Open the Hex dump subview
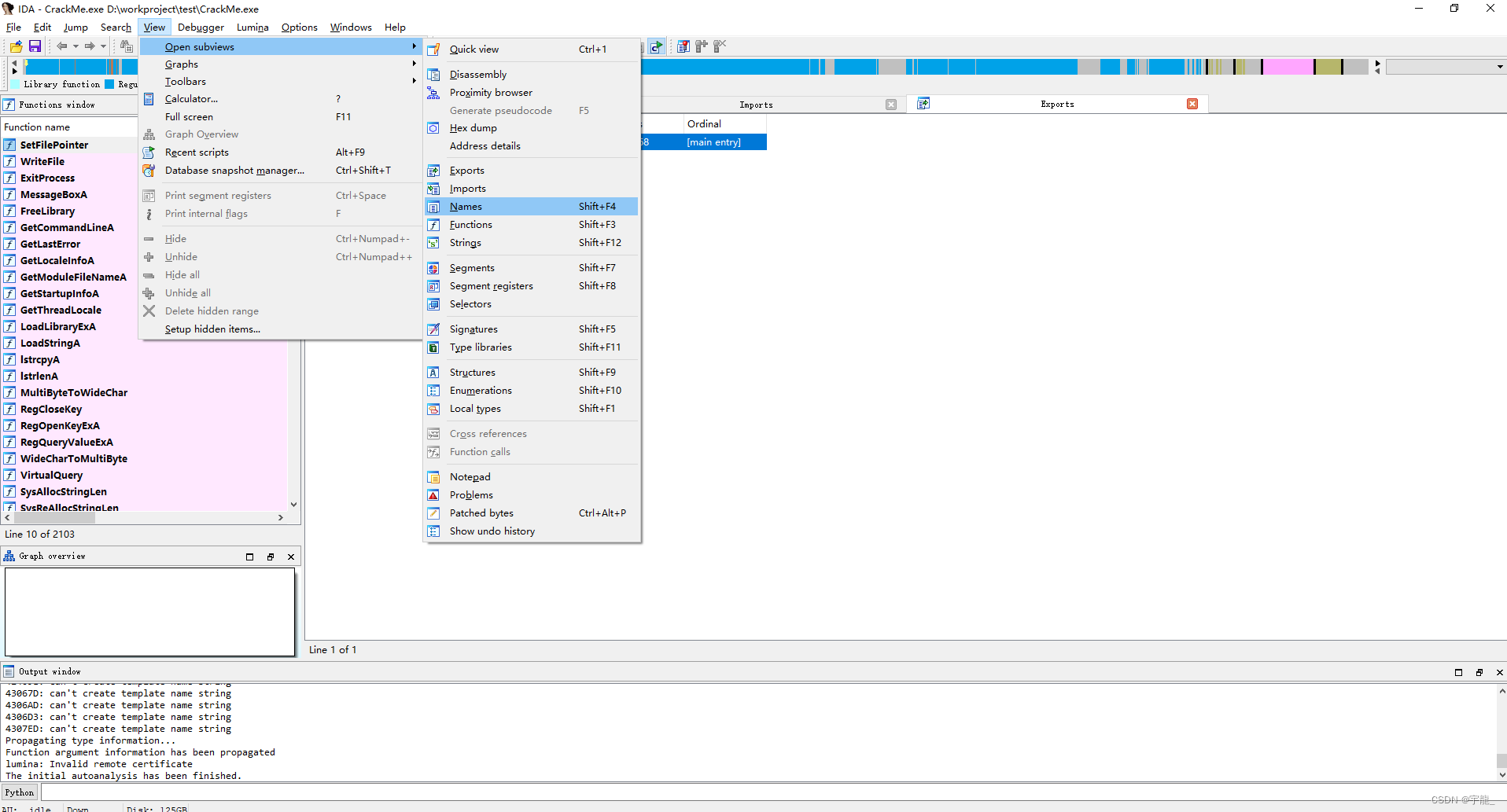The height and width of the screenshot is (812, 1507). pos(532,128)
